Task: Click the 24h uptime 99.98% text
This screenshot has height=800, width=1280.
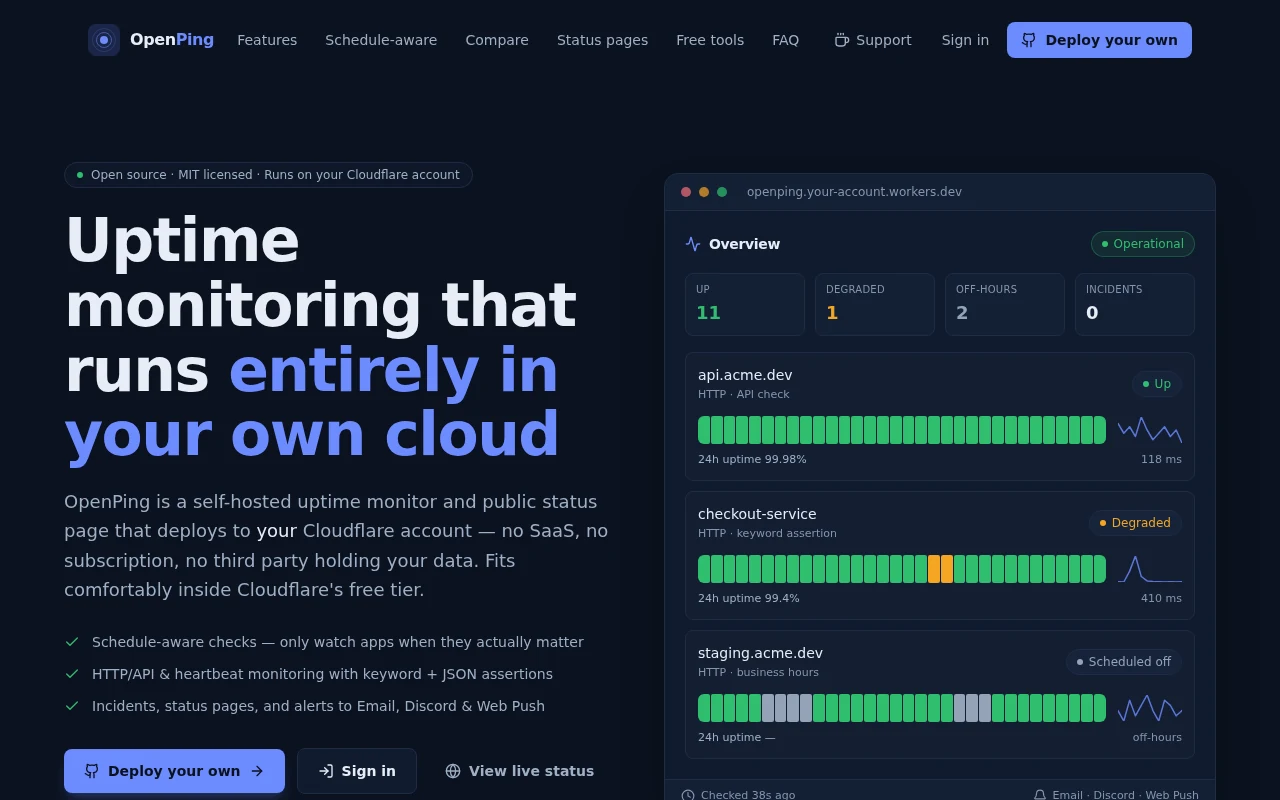Action: coord(752,459)
